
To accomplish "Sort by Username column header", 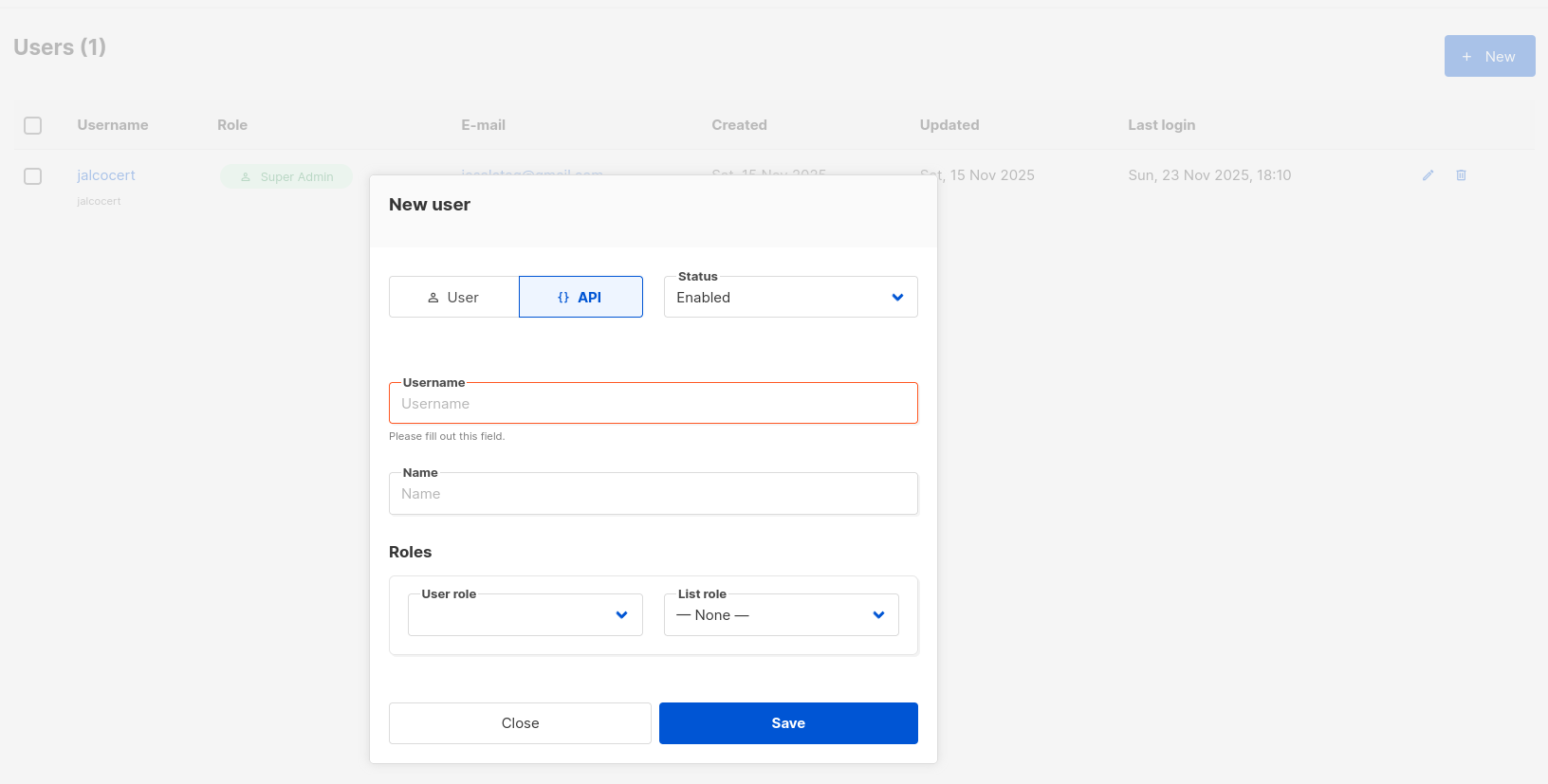I will tap(113, 125).
